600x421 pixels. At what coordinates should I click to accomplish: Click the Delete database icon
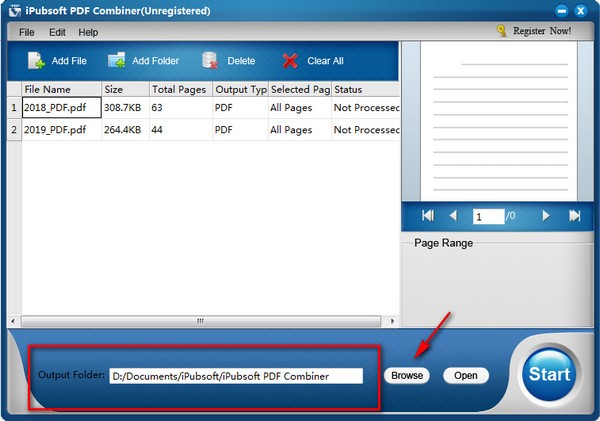pyautogui.click(x=210, y=60)
